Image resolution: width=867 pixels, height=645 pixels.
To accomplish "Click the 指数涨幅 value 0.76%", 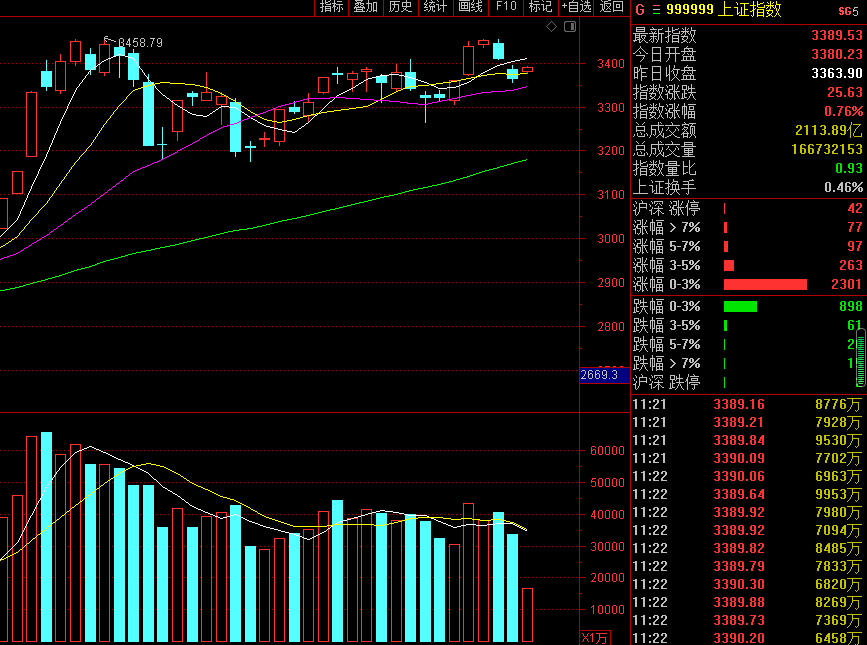I will (844, 111).
